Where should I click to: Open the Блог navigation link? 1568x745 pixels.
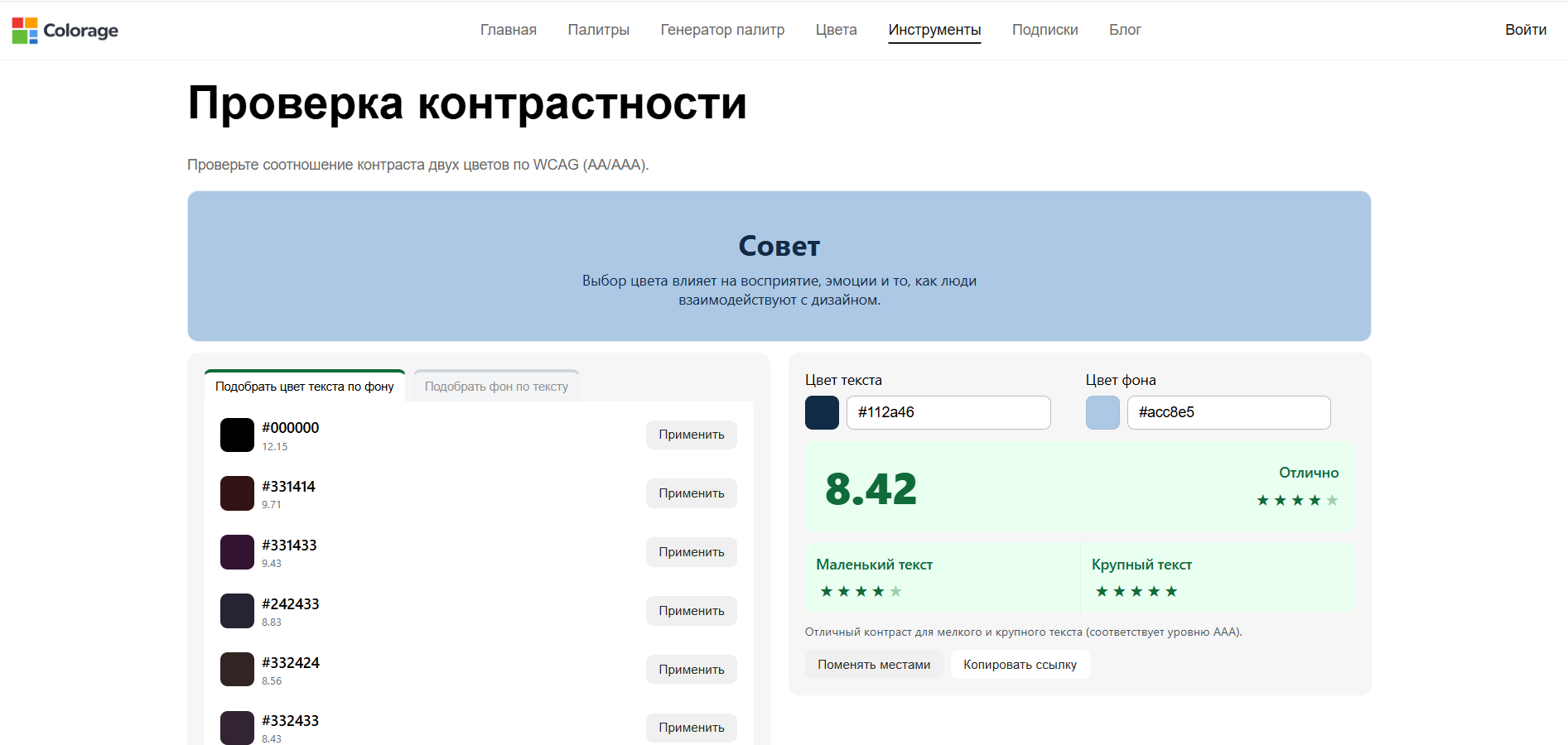(1124, 30)
